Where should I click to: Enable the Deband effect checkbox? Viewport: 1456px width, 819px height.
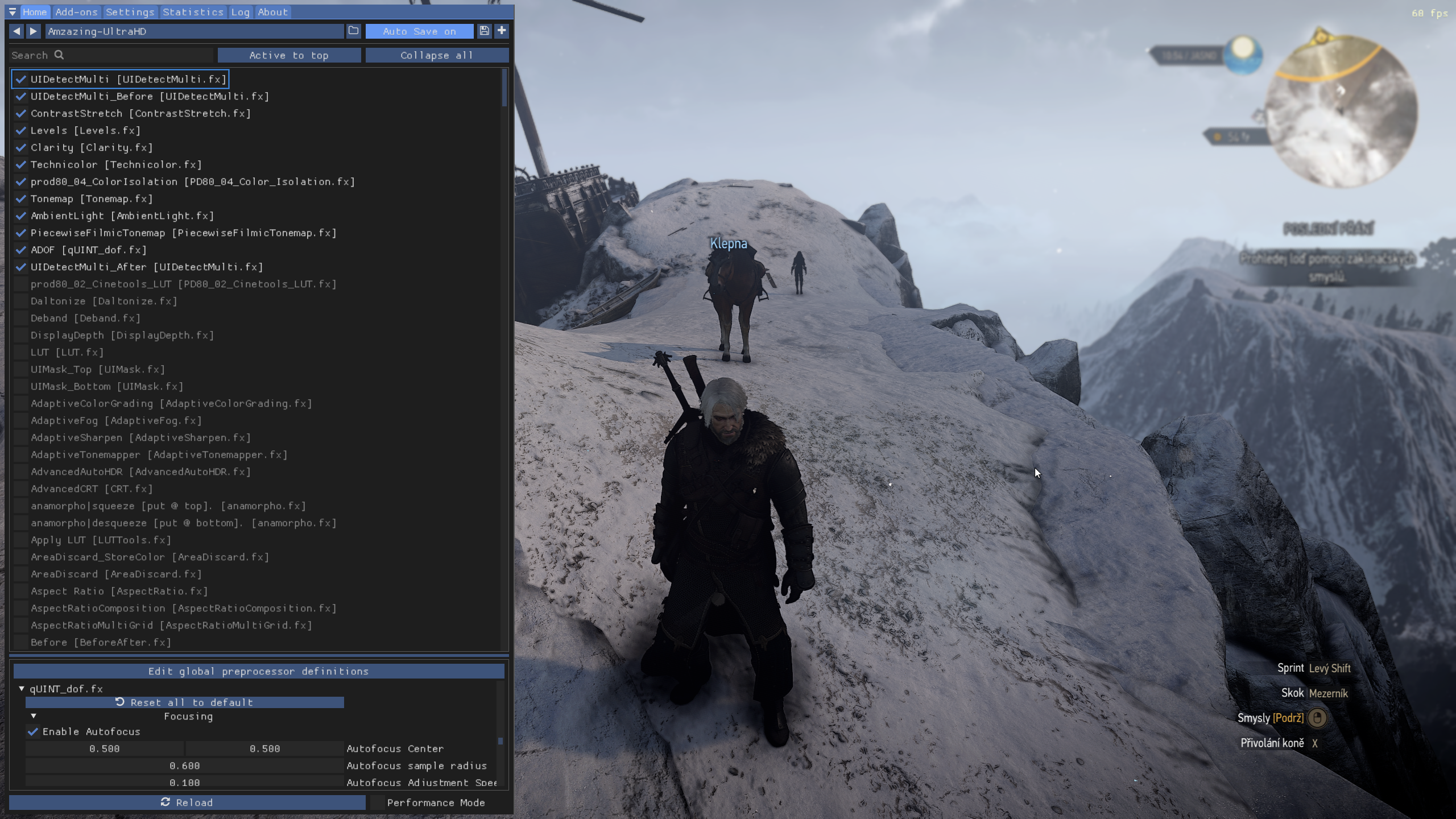(x=21, y=318)
